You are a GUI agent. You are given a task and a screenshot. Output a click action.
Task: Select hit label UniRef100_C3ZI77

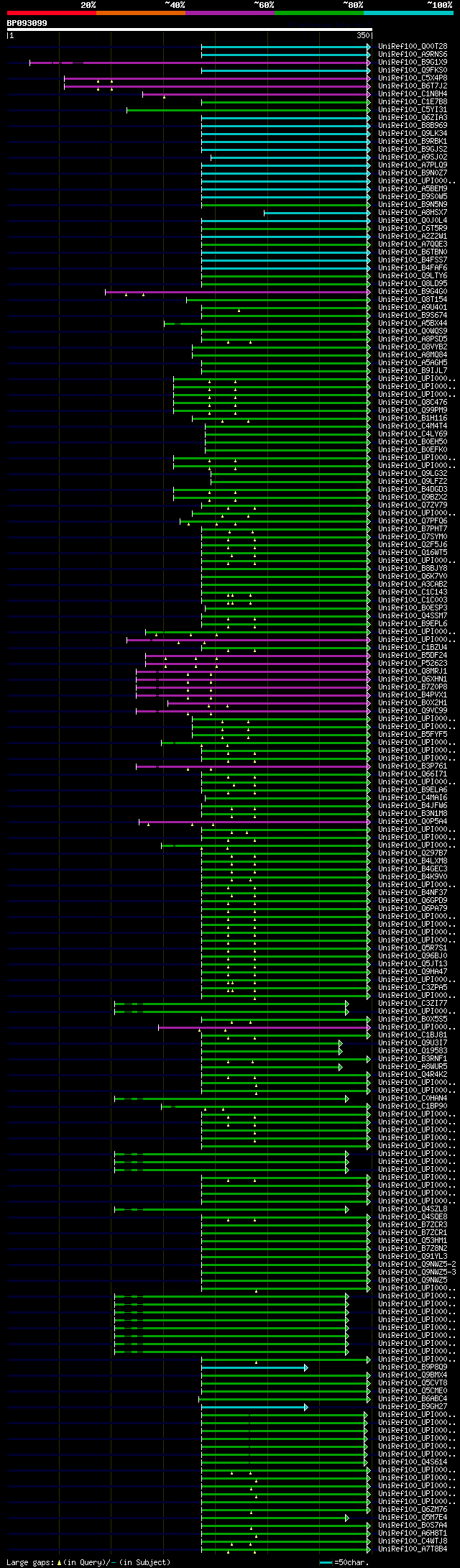tap(413, 1003)
